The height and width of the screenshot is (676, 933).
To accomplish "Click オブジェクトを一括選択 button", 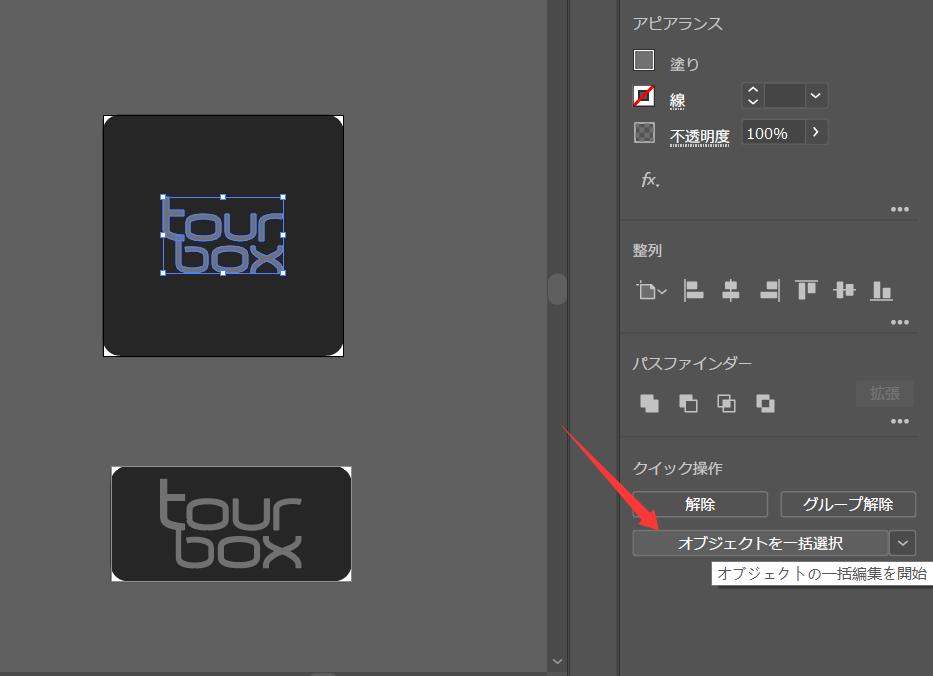I will click(x=760, y=543).
